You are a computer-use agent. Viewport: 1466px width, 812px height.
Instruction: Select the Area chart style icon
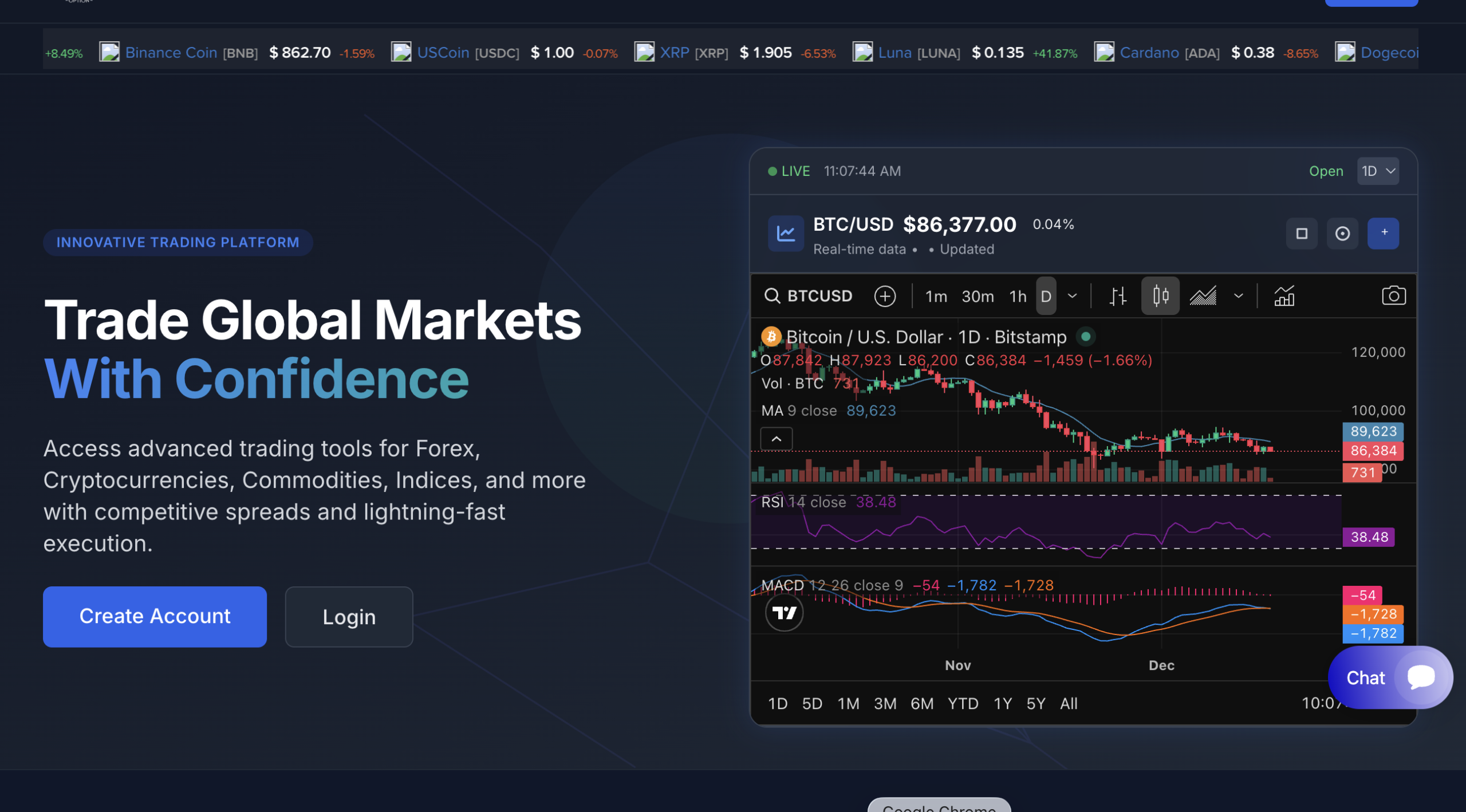click(1203, 296)
